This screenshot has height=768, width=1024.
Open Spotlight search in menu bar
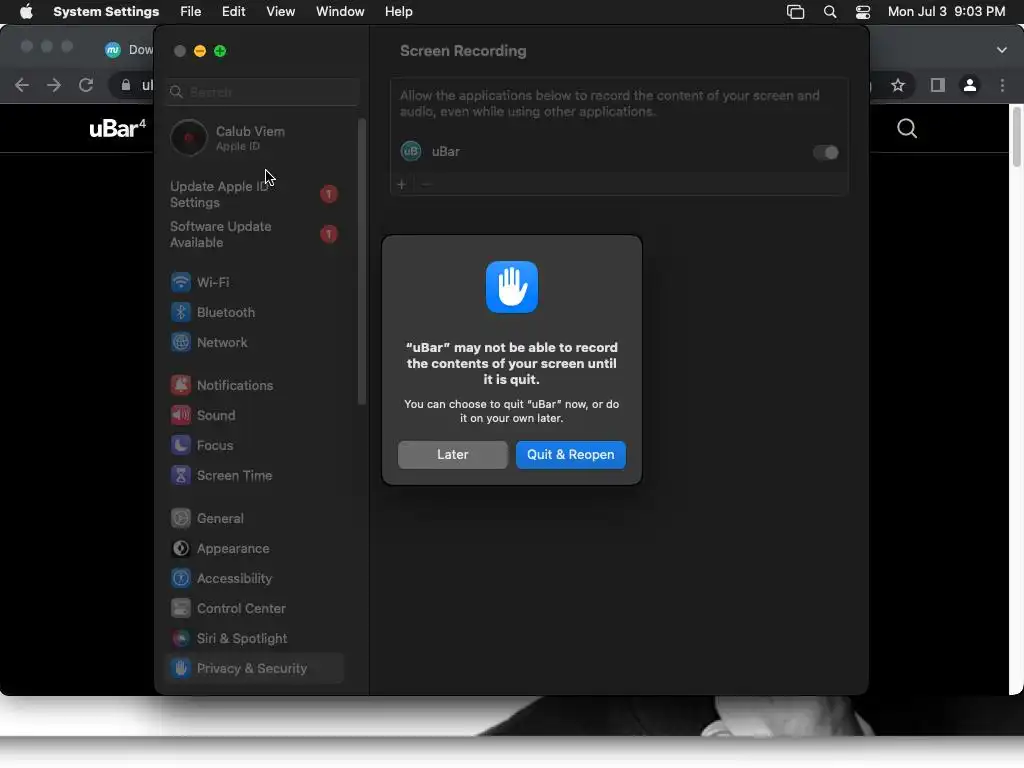(x=830, y=12)
